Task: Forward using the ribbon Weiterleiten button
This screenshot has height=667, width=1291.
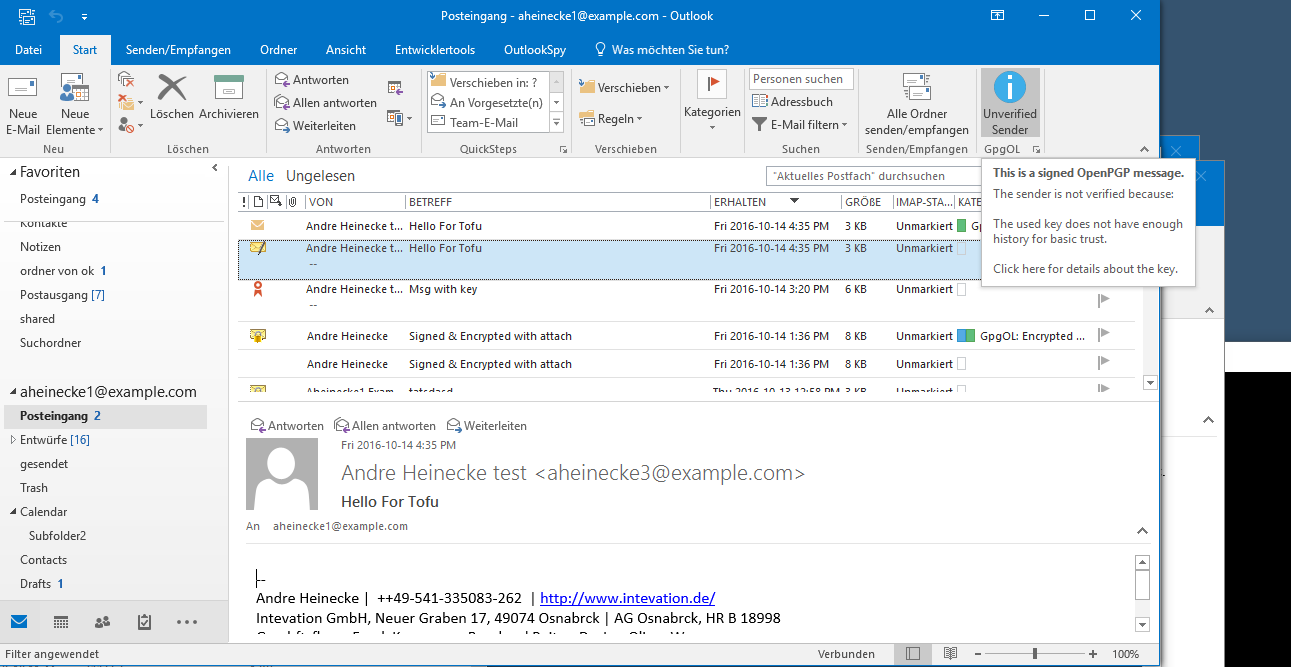Action: click(x=315, y=125)
